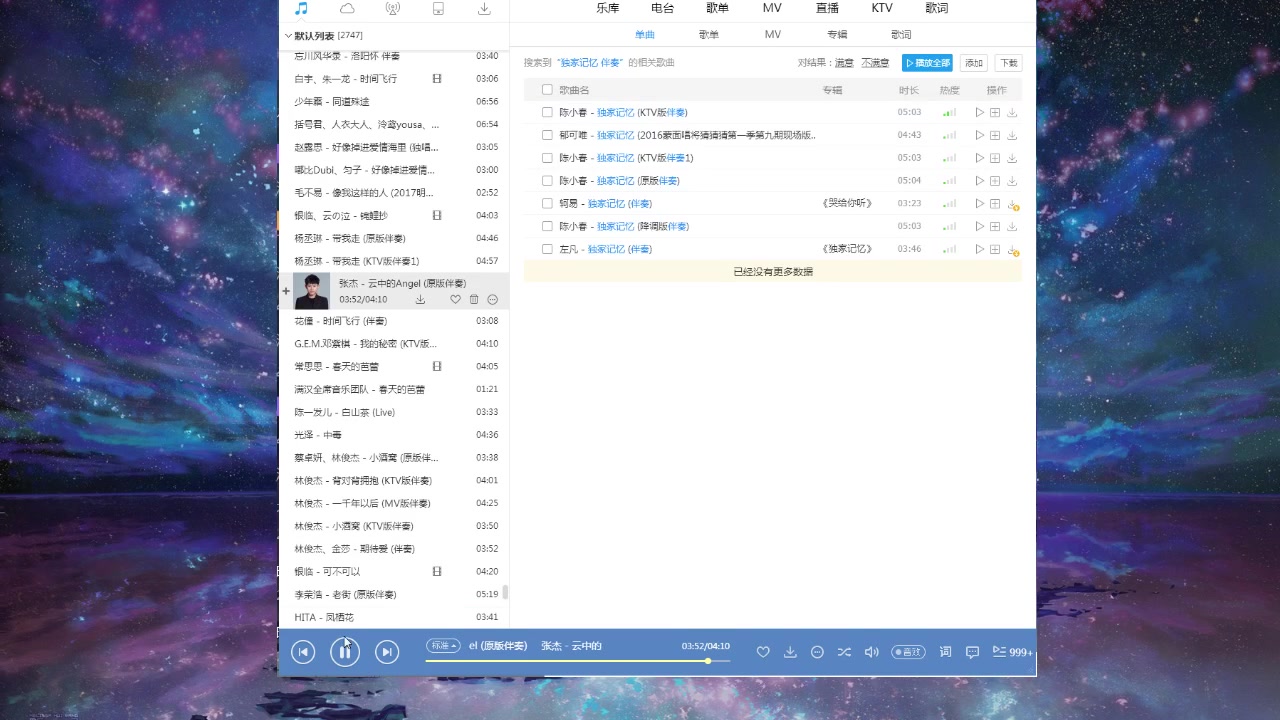Image resolution: width=1280 pixels, height=720 pixels.
Task: Select the 专辑 search results tab
Action: 837,35
